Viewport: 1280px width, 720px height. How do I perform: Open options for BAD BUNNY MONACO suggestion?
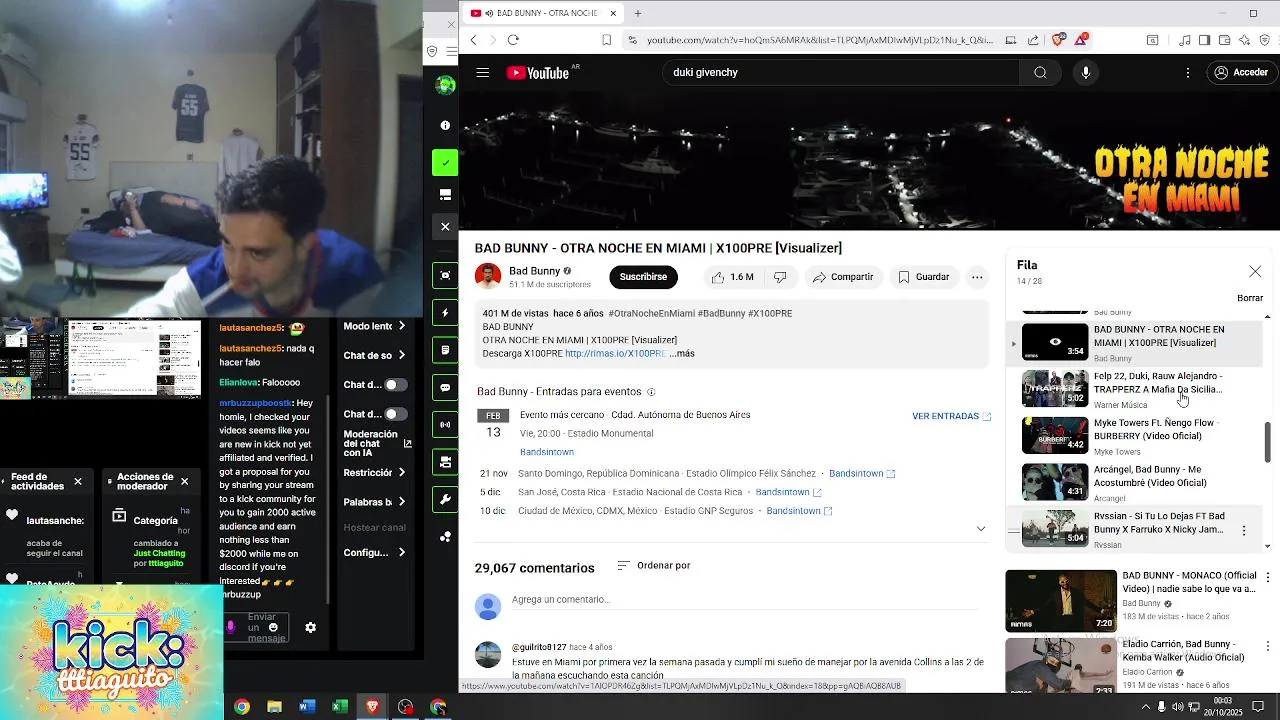(1268, 578)
